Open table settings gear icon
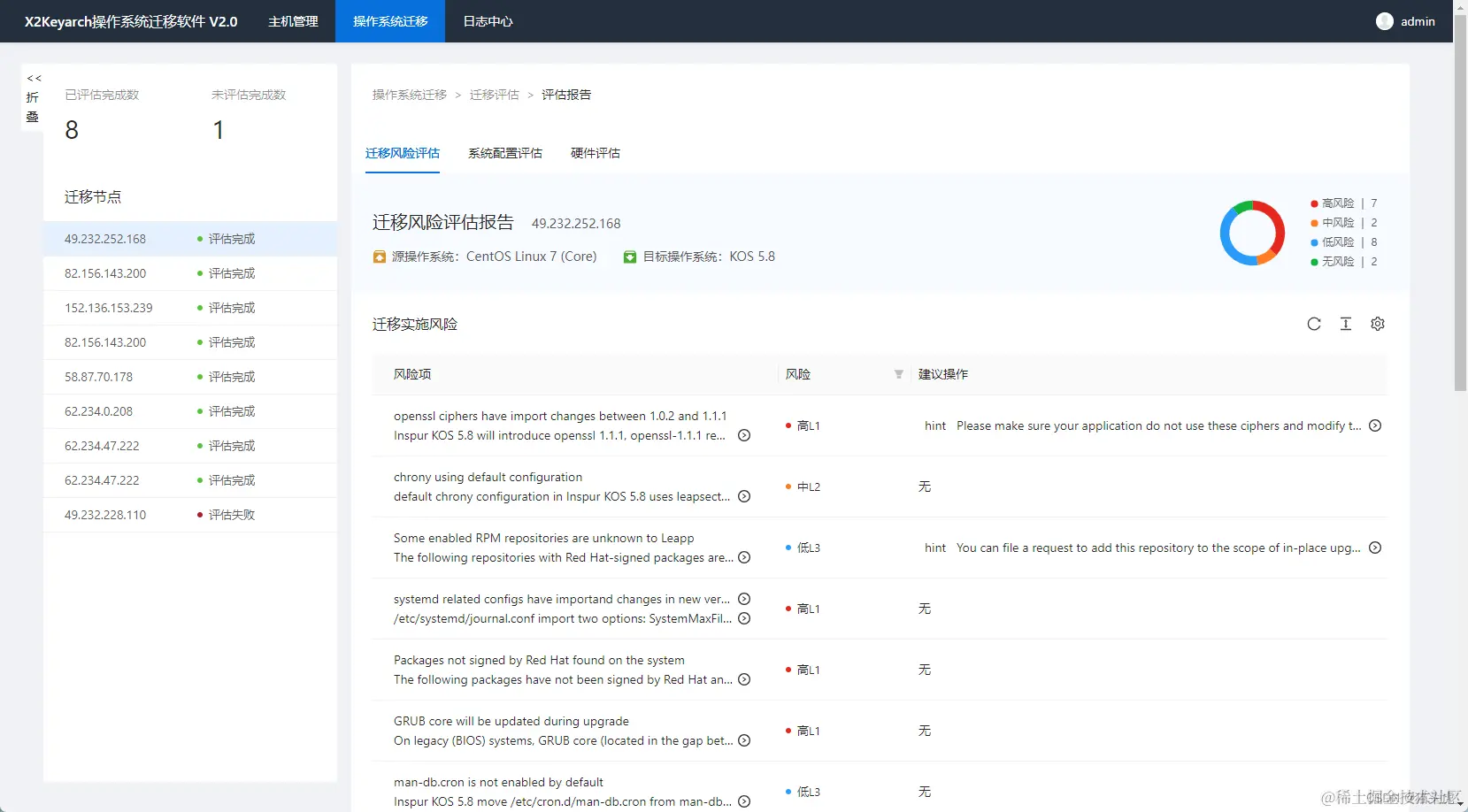The image size is (1468, 812). click(1378, 324)
